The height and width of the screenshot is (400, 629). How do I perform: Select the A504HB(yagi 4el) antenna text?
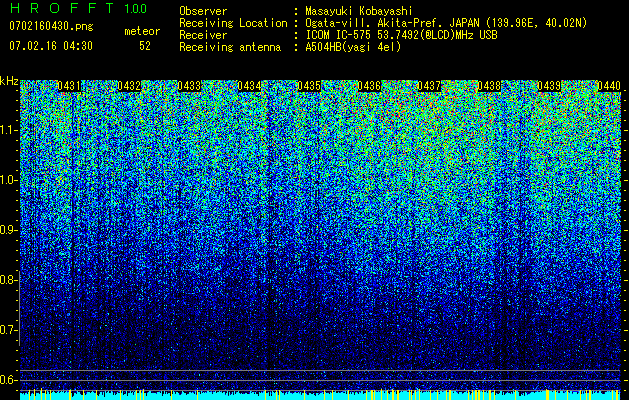point(353,47)
